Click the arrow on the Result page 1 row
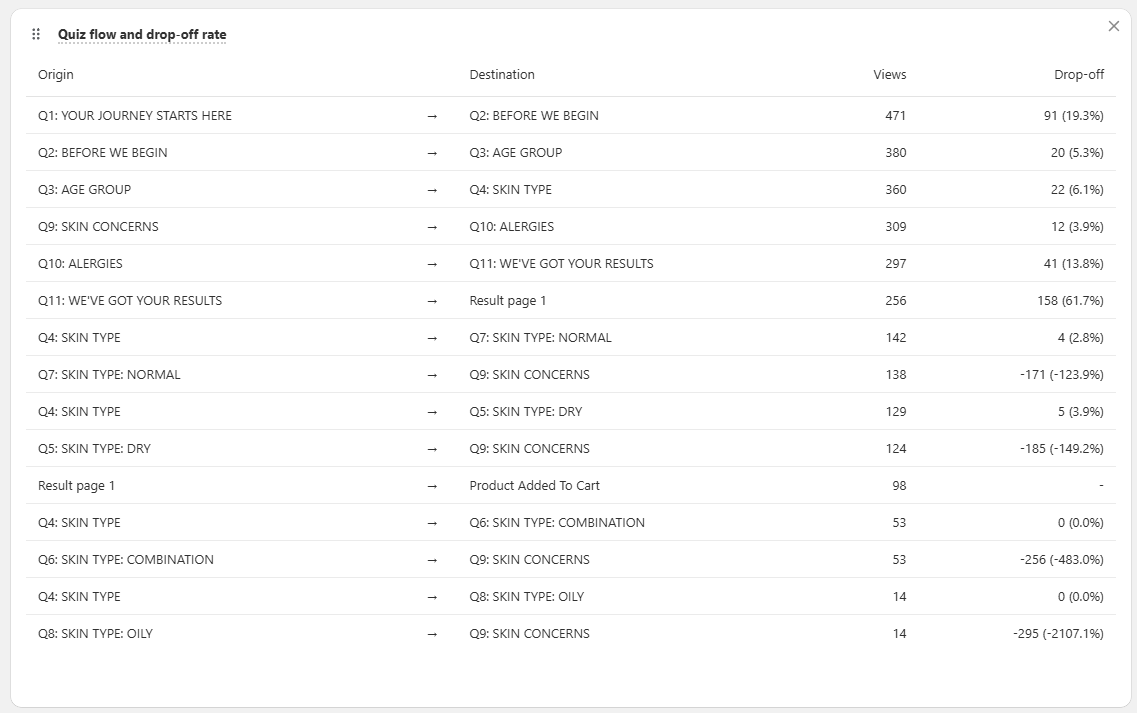1137x713 pixels. coord(432,485)
